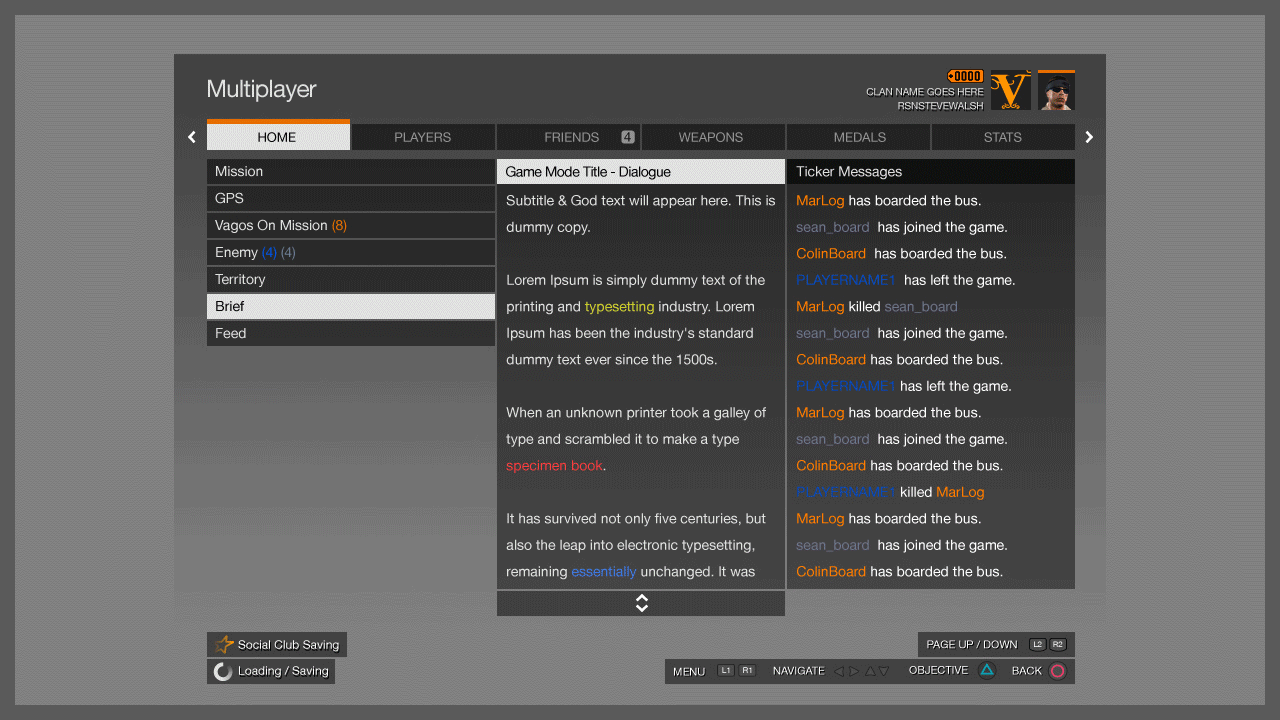Viewport: 1280px width, 720px height.
Task: Click the left arrow beside HOME tab
Action: coord(192,137)
